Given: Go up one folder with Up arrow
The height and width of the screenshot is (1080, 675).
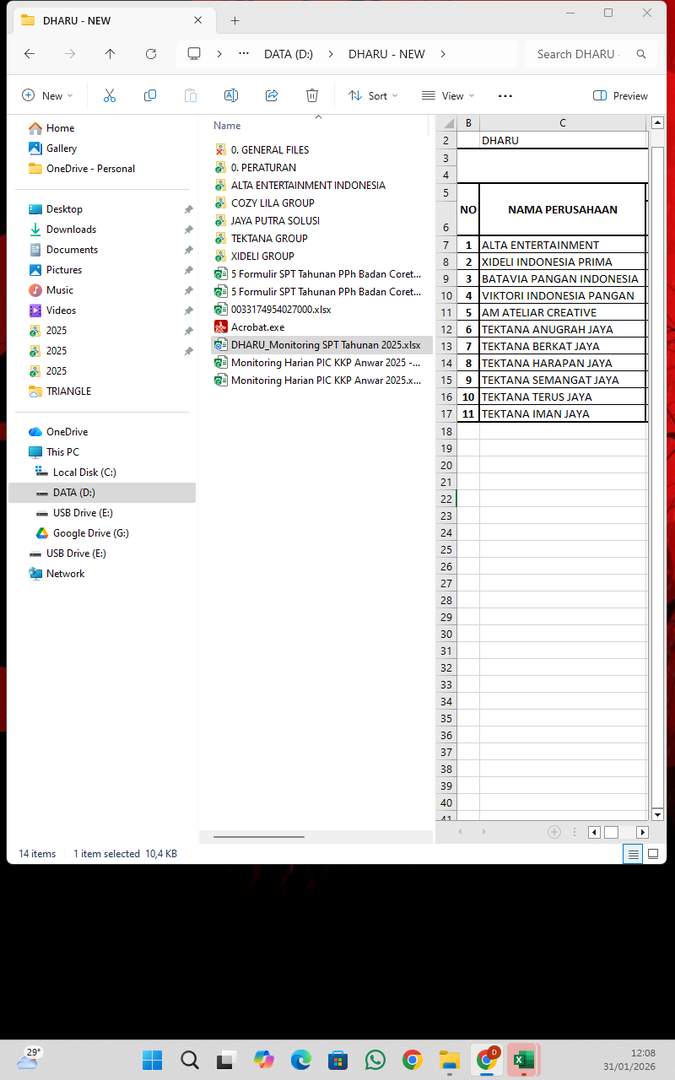Looking at the screenshot, I should 110,54.
